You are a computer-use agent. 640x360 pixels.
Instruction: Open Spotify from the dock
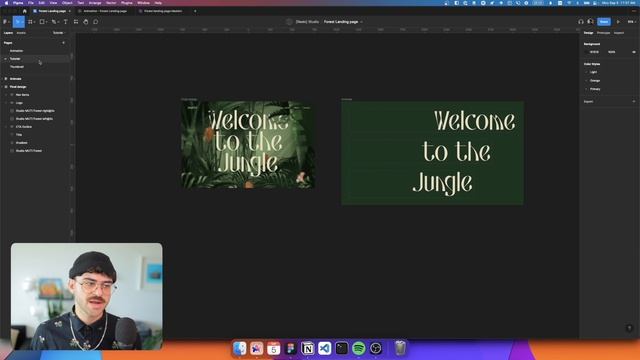tap(359, 348)
